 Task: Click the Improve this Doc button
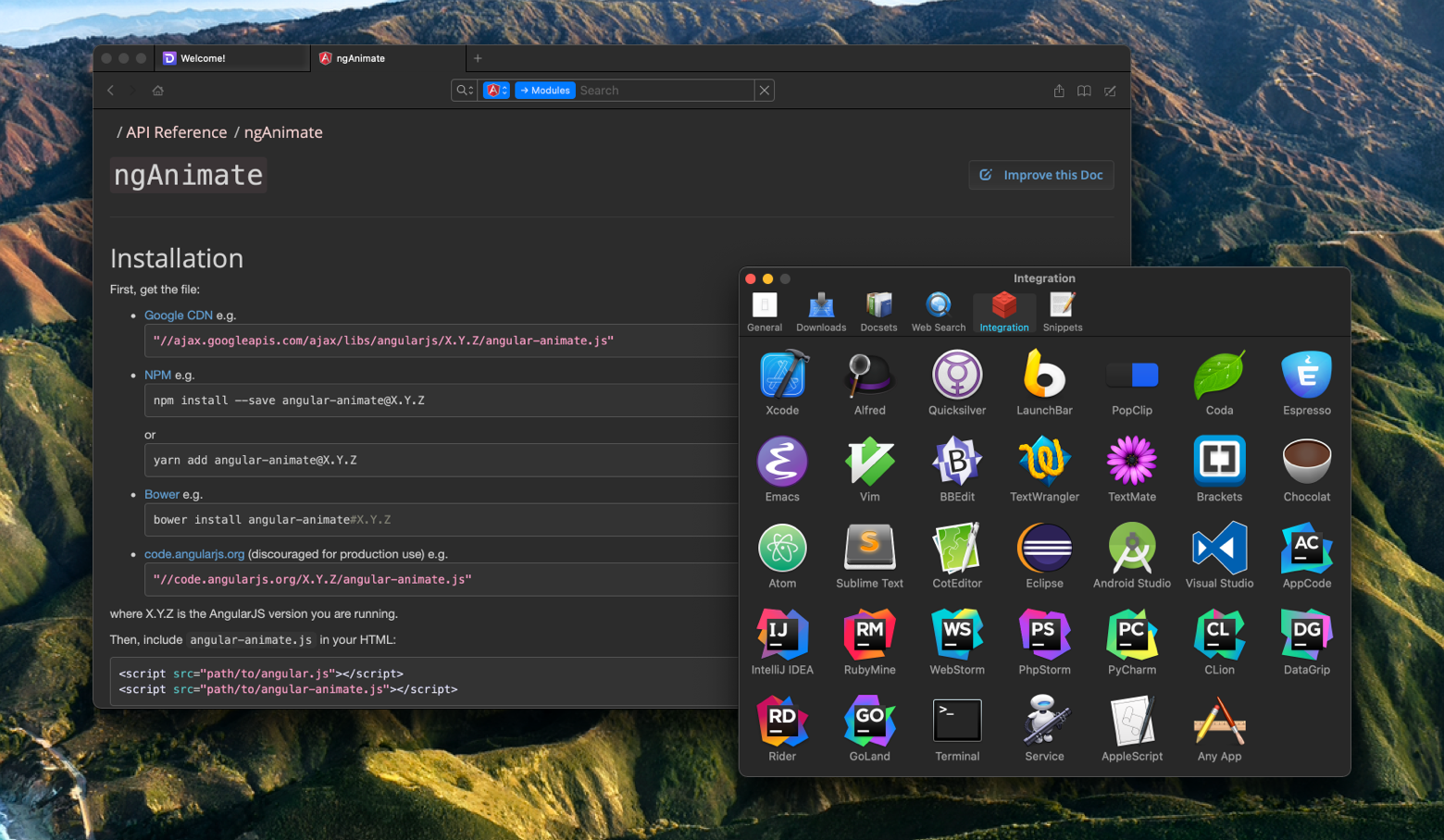1041,175
